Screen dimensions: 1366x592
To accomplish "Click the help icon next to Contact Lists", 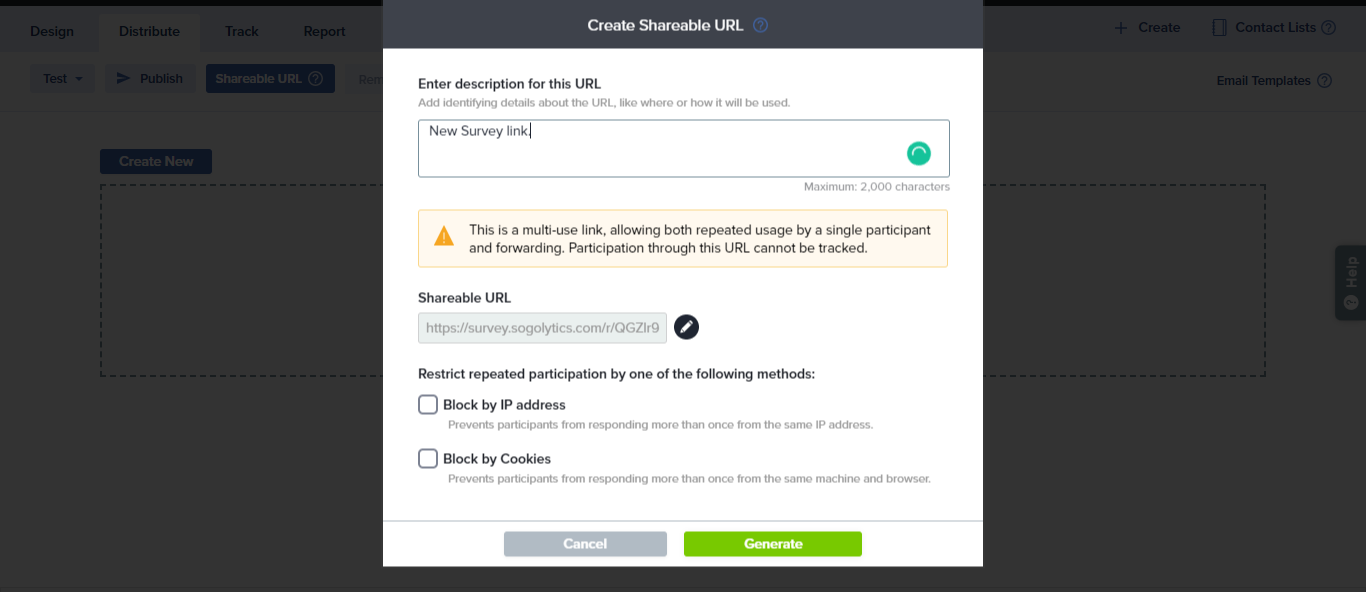I will [x=1328, y=28].
